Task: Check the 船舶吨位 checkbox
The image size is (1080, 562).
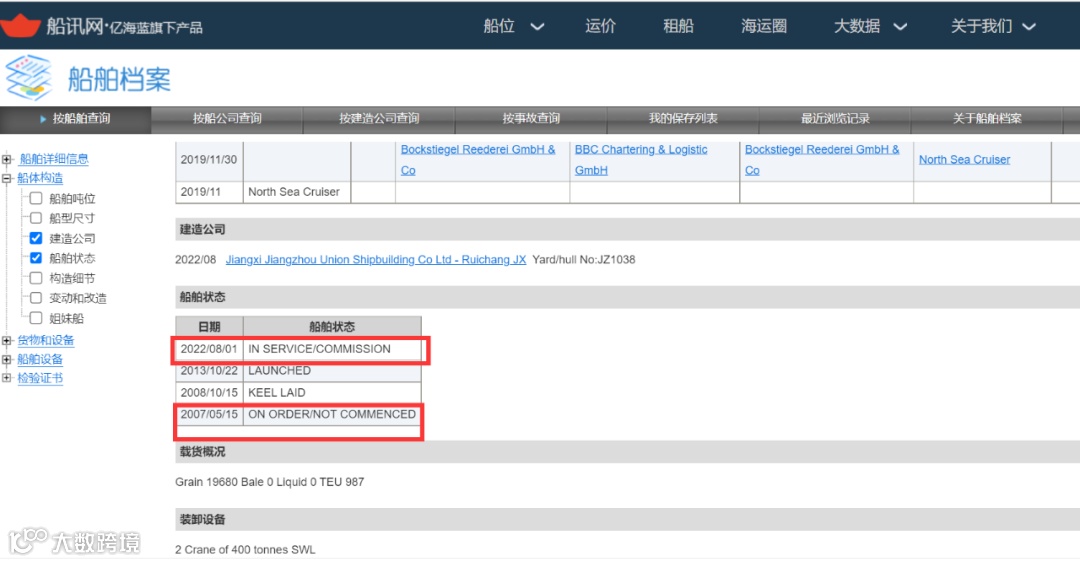Action: [x=36, y=198]
